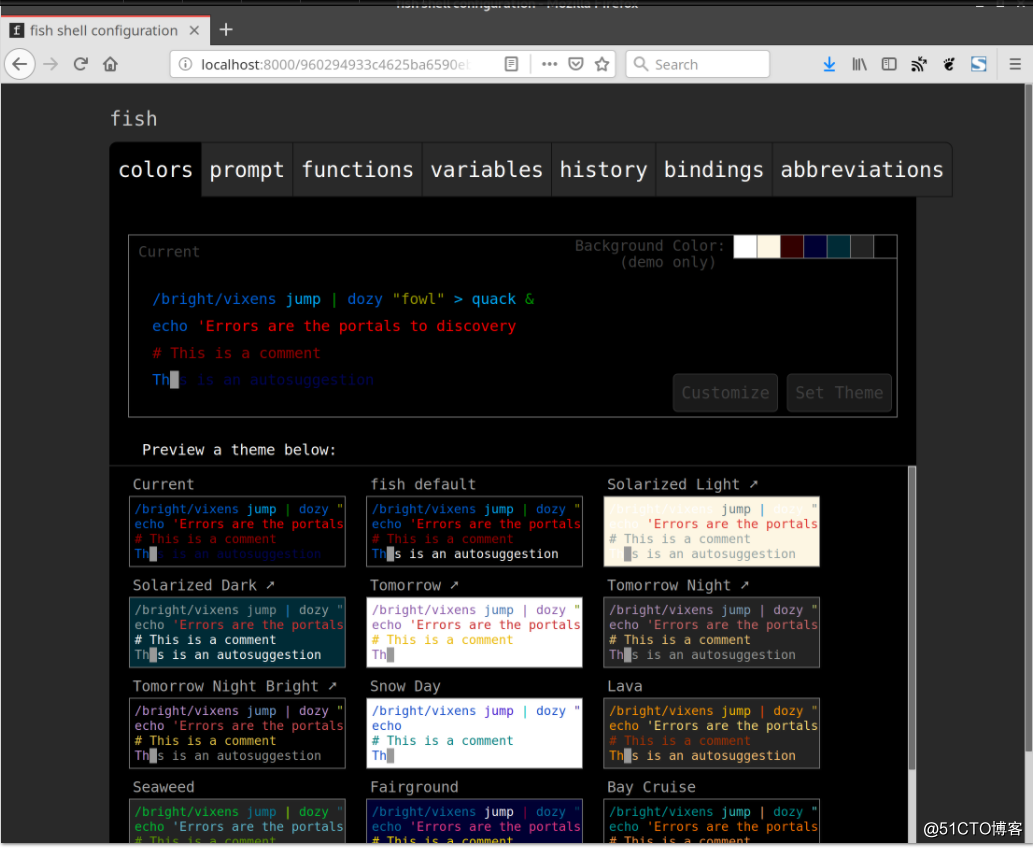Open the downloads arrow icon
This screenshot has width=1033, height=848.
[x=829, y=64]
